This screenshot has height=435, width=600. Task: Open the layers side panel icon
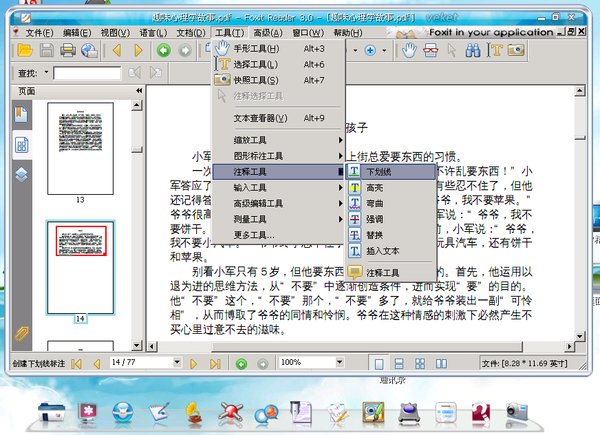(21, 172)
